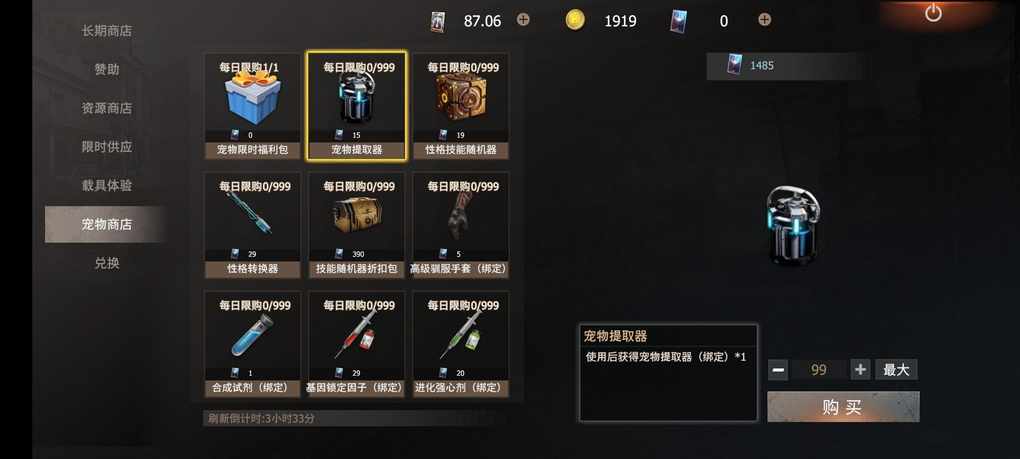The height and width of the screenshot is (459, 1020).
Task: Open the 限时供应 tab
Action: 107,147
